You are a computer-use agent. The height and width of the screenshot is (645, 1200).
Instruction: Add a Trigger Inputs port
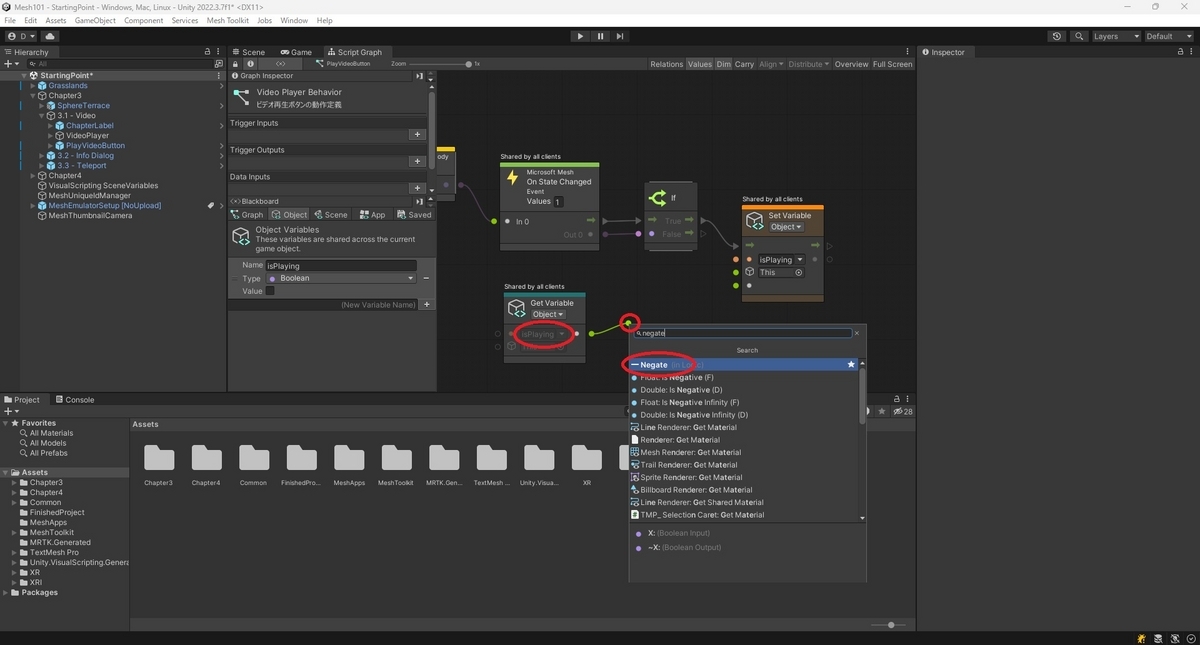coord(417,135)
